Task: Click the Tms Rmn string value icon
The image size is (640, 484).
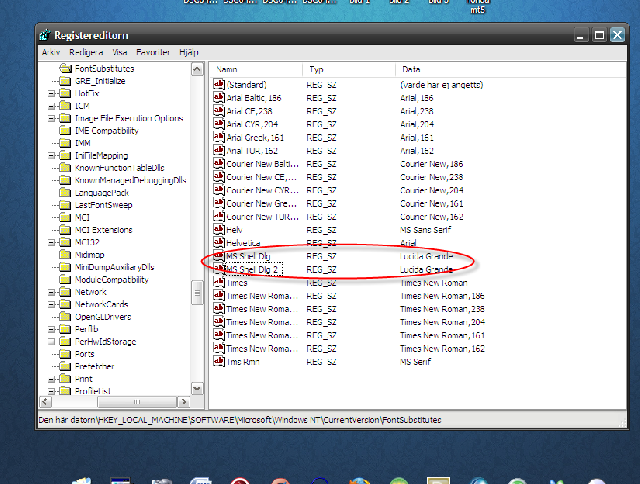Action: (219, 361)
